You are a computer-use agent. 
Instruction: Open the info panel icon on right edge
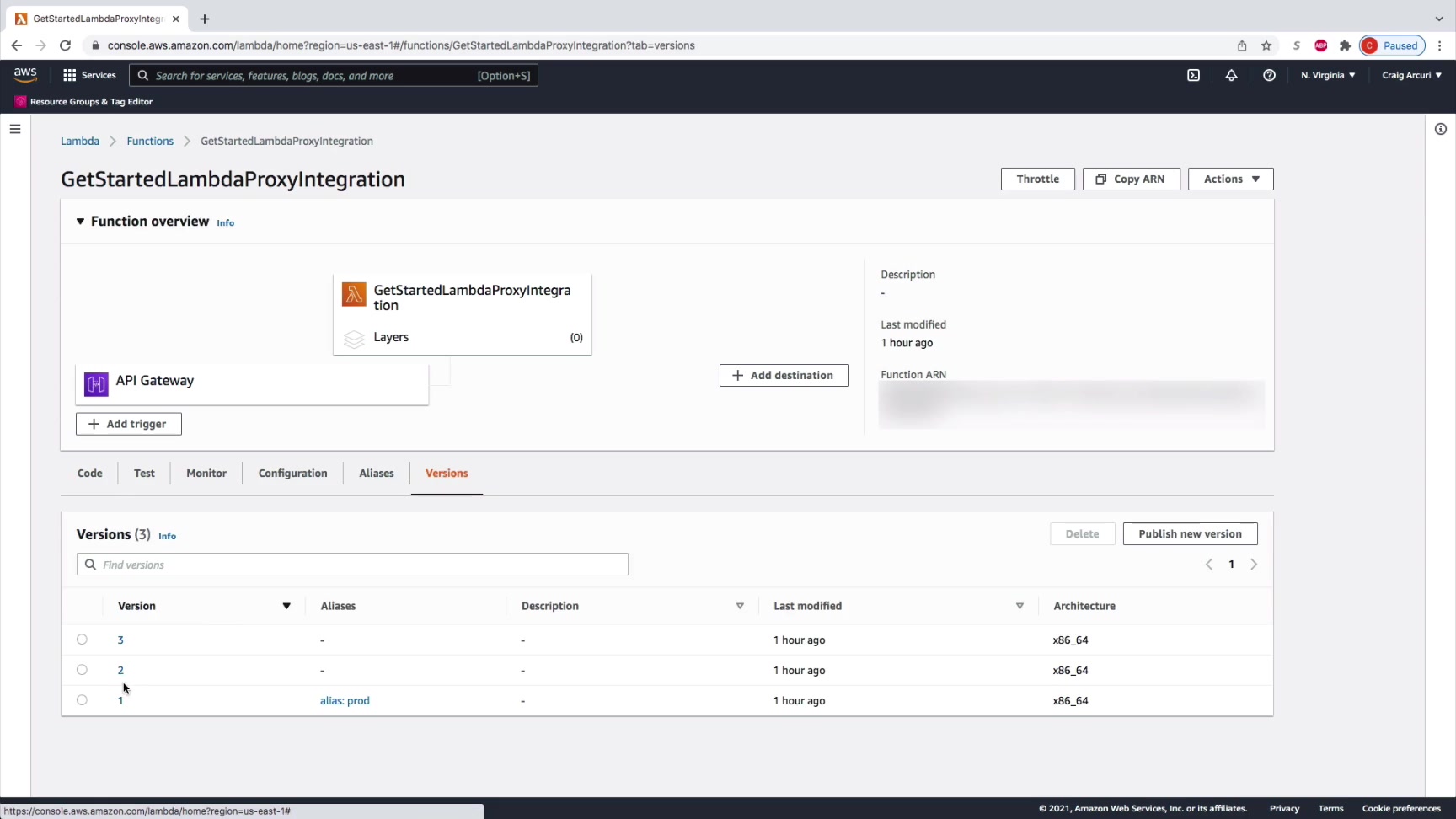tap(1441, 129)
